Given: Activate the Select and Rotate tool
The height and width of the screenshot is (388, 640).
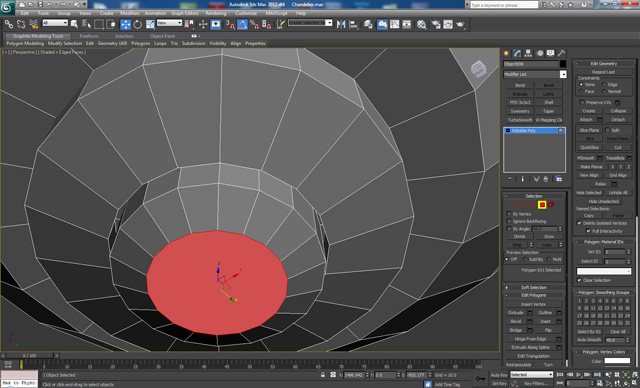Looking at the screenshot, I should click(138, 24).
